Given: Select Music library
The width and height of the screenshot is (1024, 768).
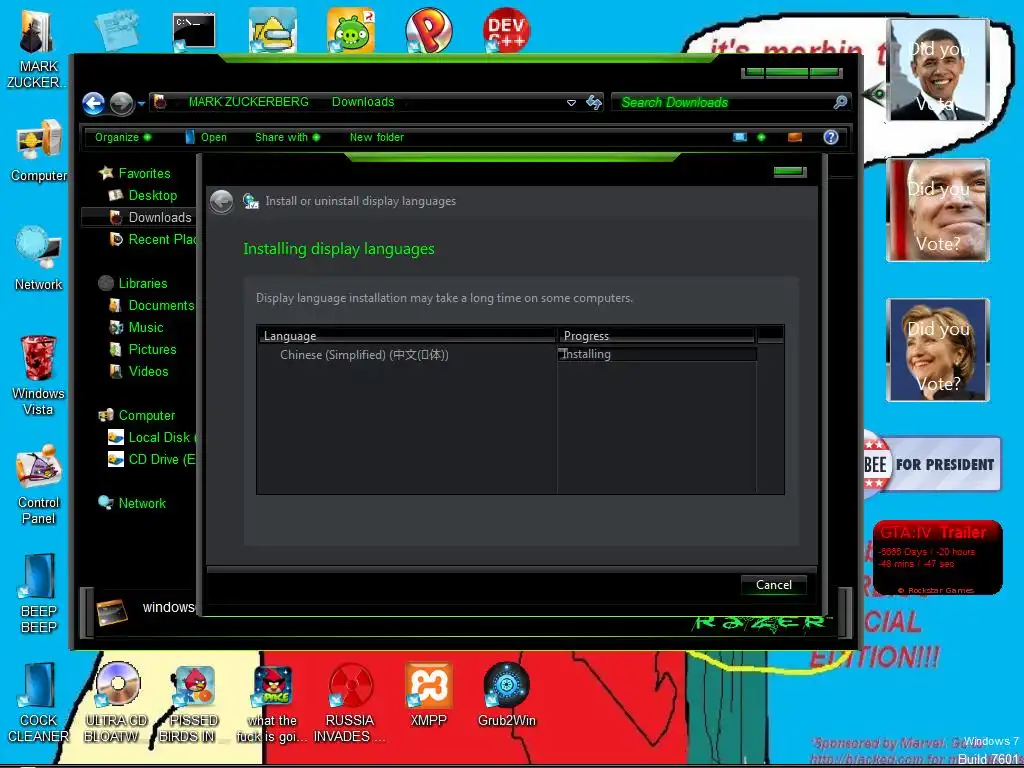Looking at the screenshot, I should pyautogui.click(x=137, y=327).
